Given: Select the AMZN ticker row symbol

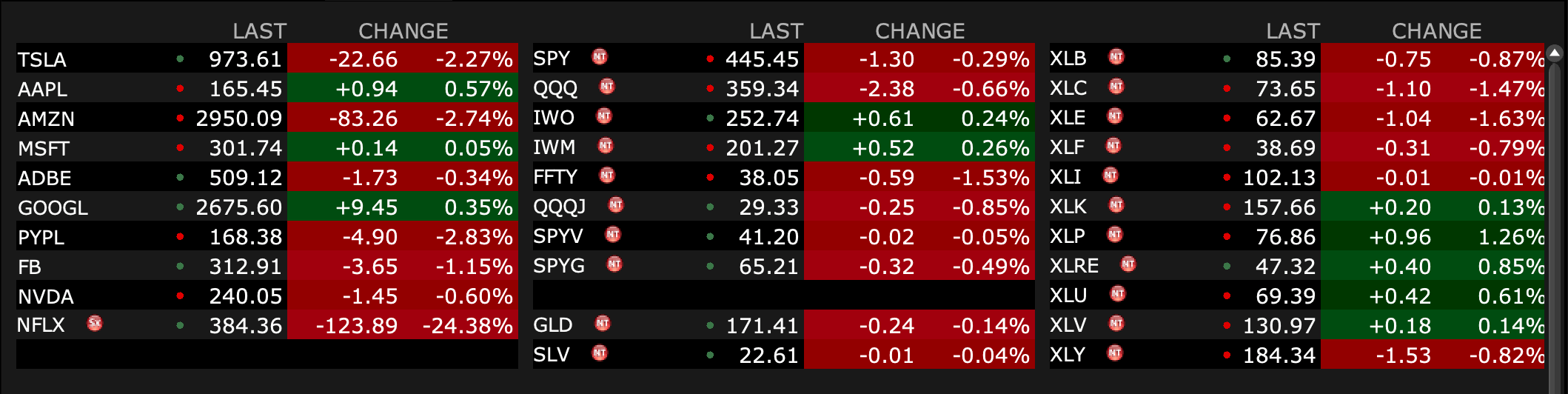Looking at the screenshot, I should [46, 118].
